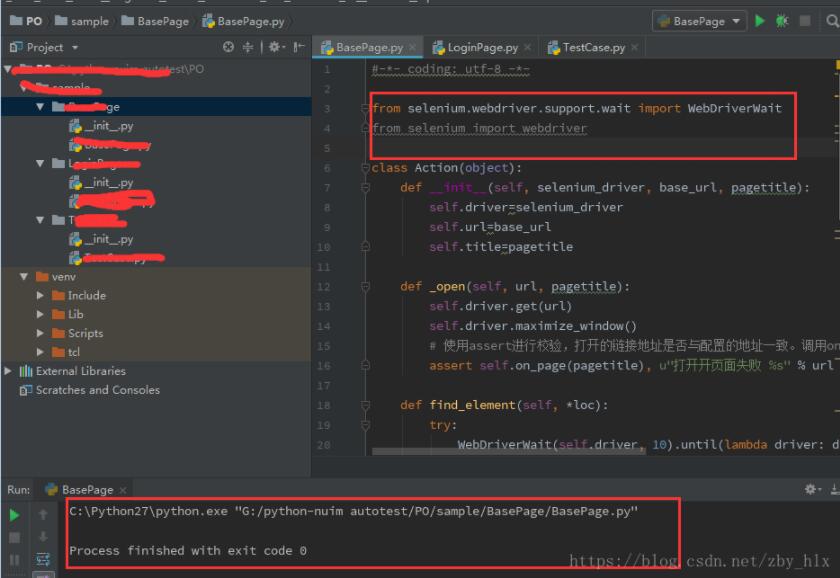
Task: Start debugging with the debug icon
Action: [x=780, y=20]
